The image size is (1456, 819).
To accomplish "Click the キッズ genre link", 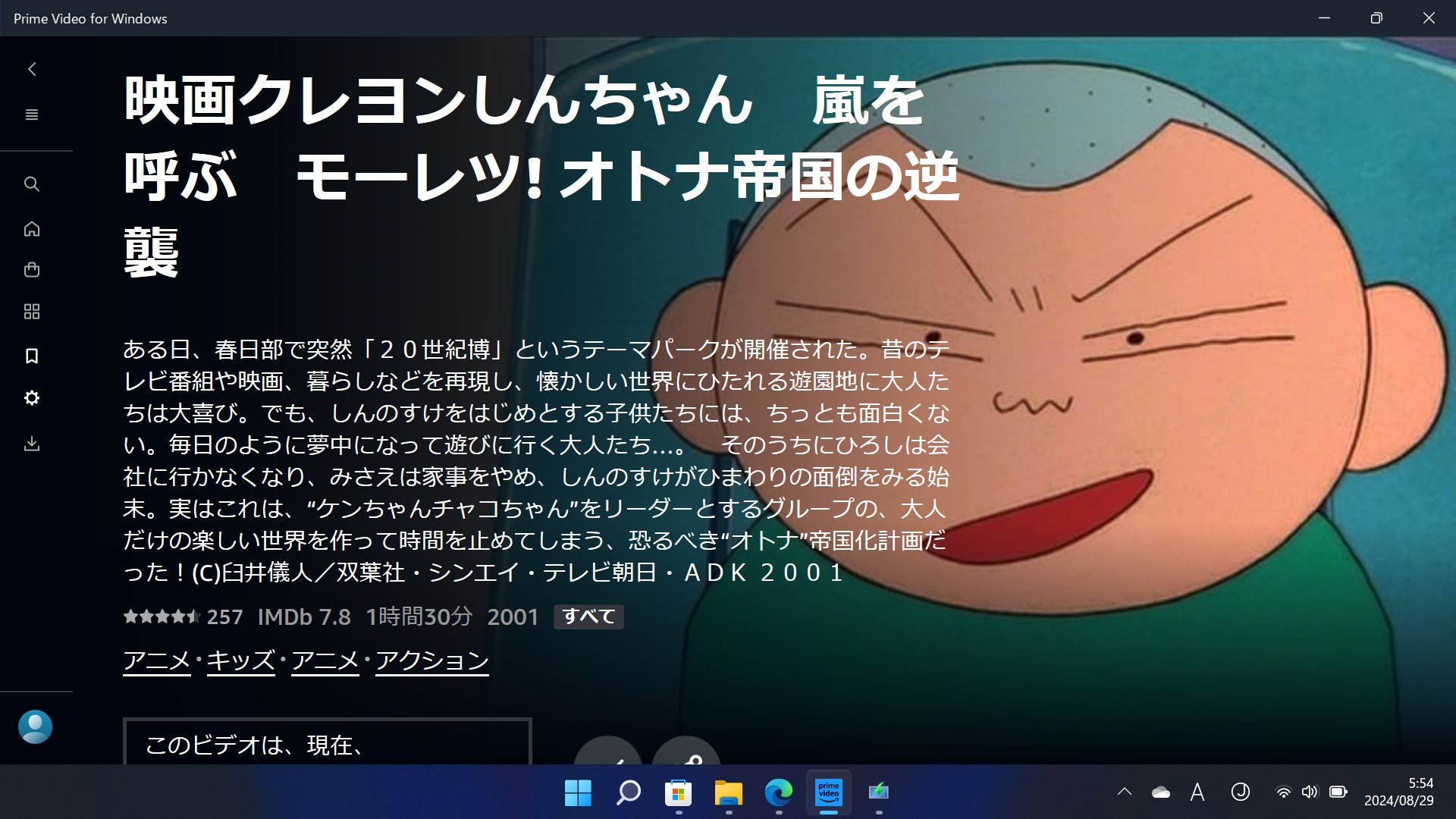I will click(240, 661).
